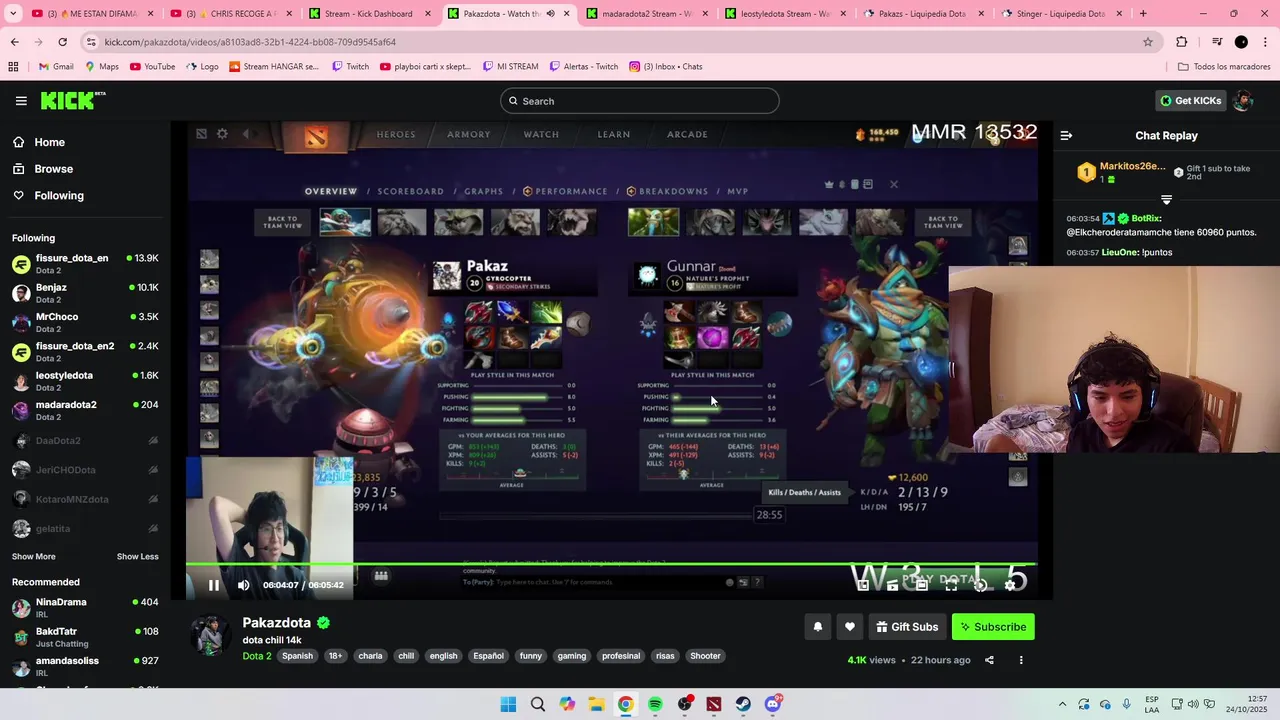This screenshot has width=1280, height=720.
Task: Click the Kick search field
Action: click(640, 101)
